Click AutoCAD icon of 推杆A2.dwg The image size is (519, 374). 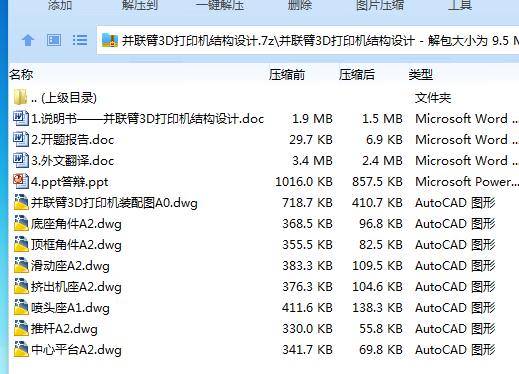pyautogui.click(x=21, y=328)
